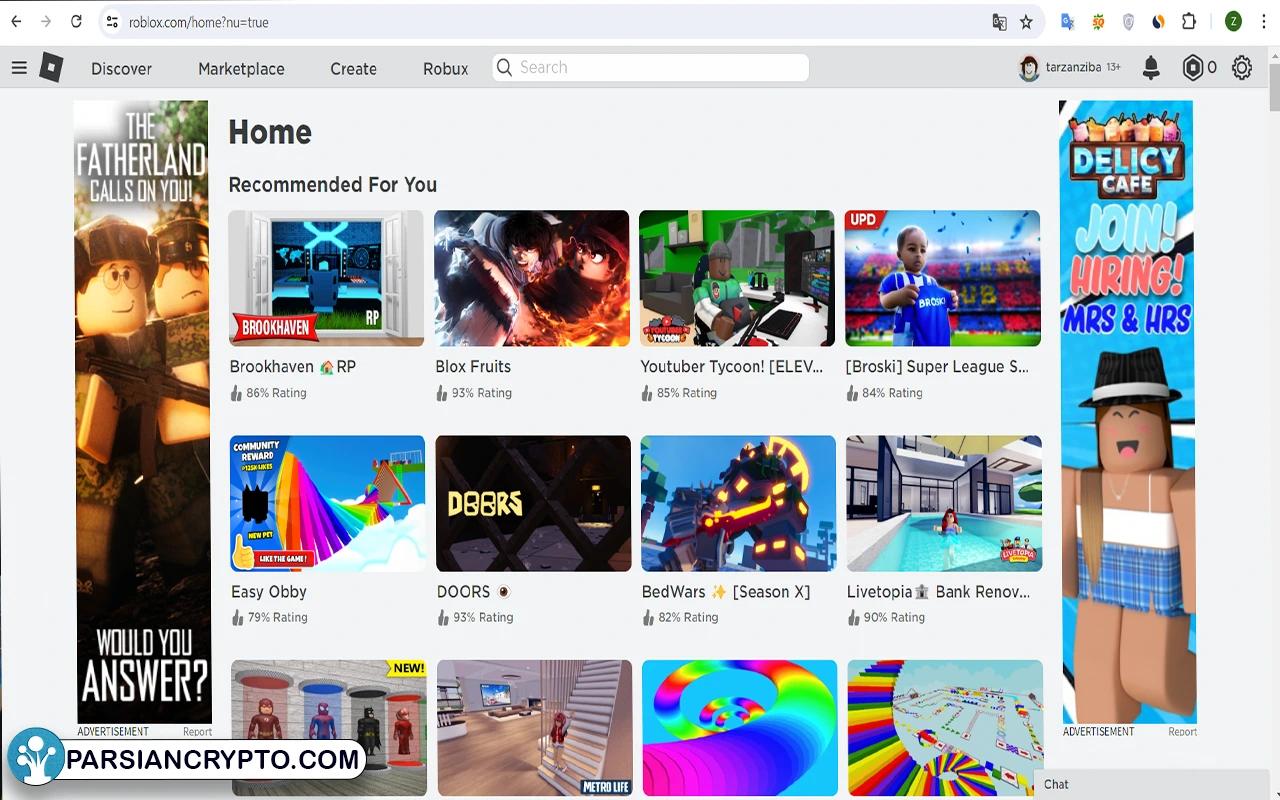Viewport: 1280px width, 800px height.
Task: Open Easy Obby game thumbnail
Action: coord(327,503)
